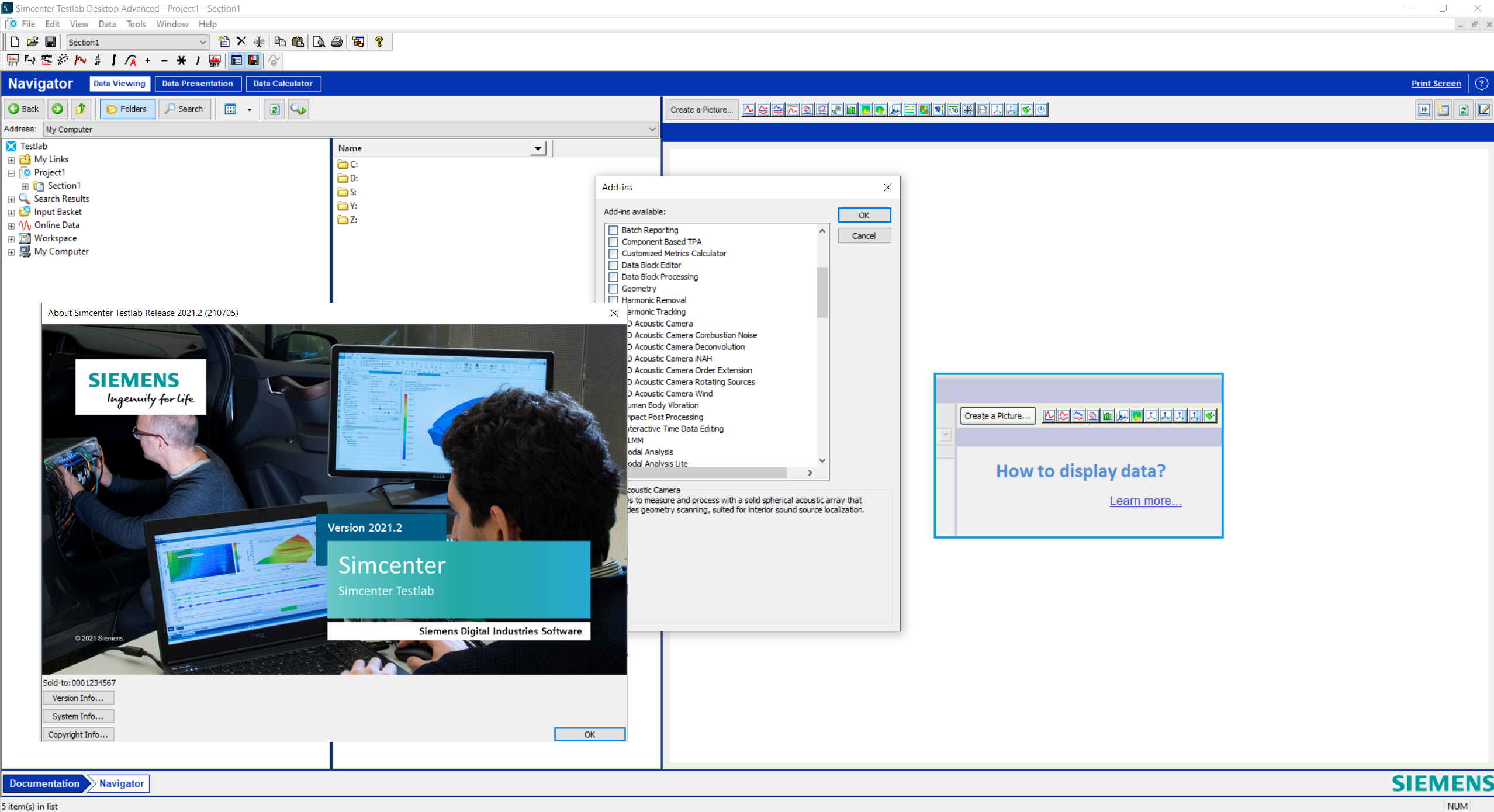Click the Documentation step at bottom
This screenshot has height=812, width=1494.
click(x=44, y=783)
